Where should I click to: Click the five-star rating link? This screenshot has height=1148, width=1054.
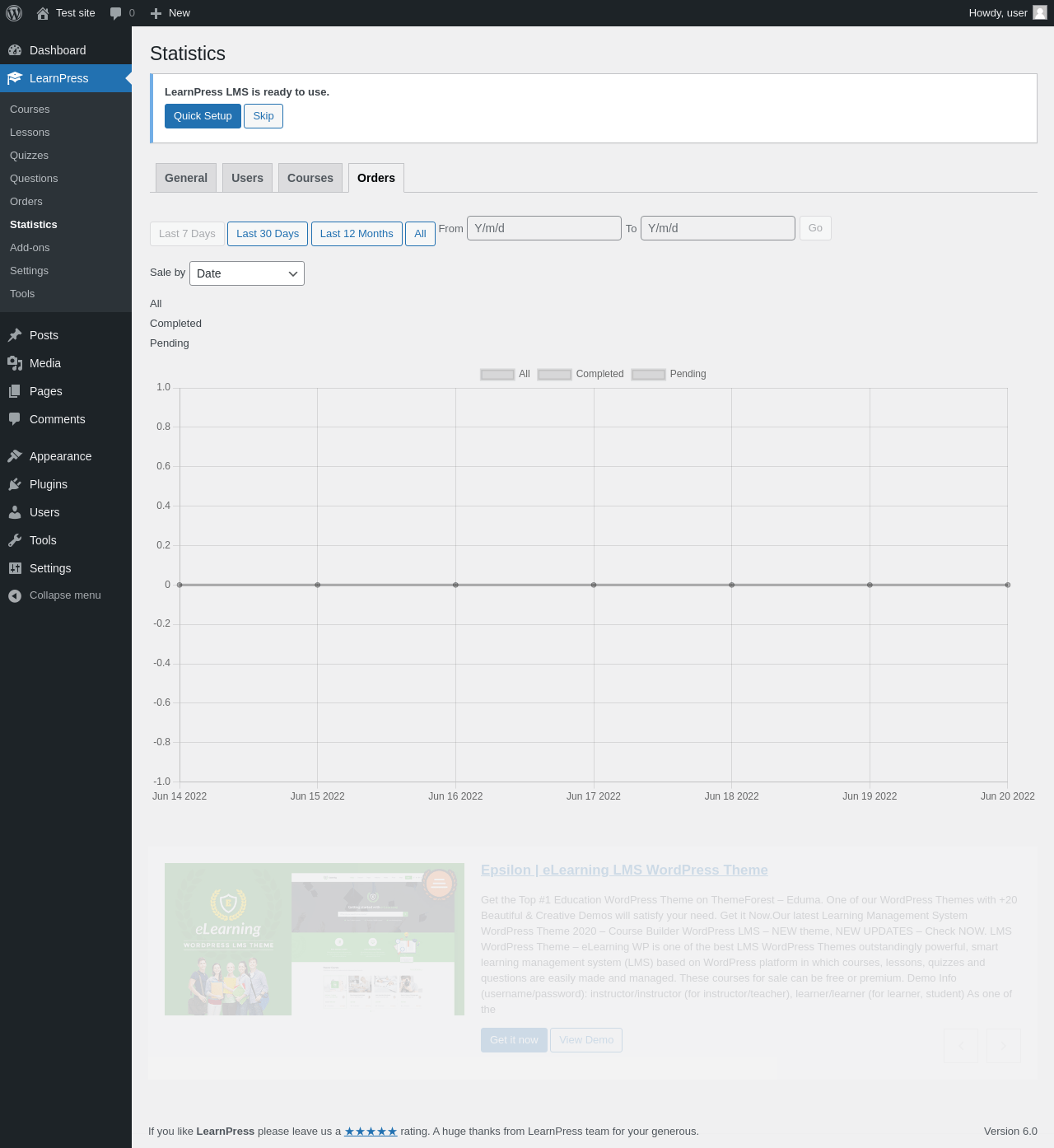point(371,1132)
